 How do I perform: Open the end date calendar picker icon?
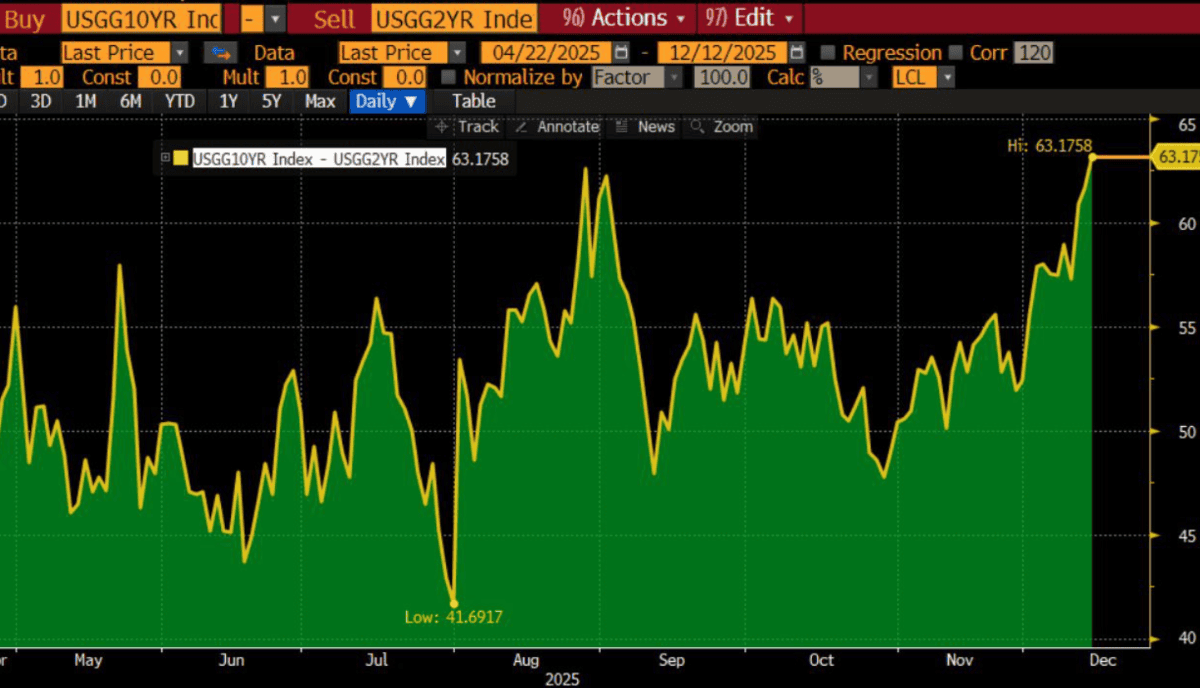pyautogui.click(x=796, y=53)
